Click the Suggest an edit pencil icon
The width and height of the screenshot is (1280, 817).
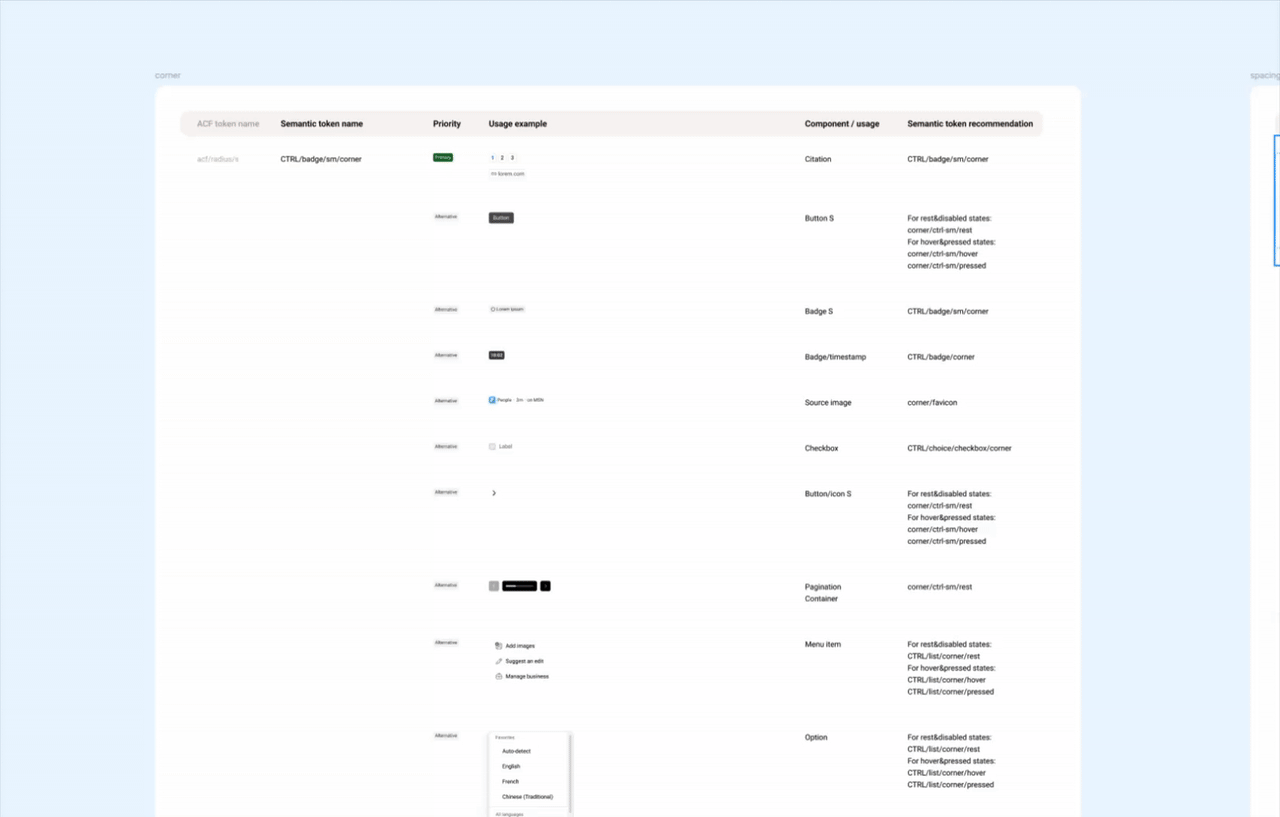498,661
